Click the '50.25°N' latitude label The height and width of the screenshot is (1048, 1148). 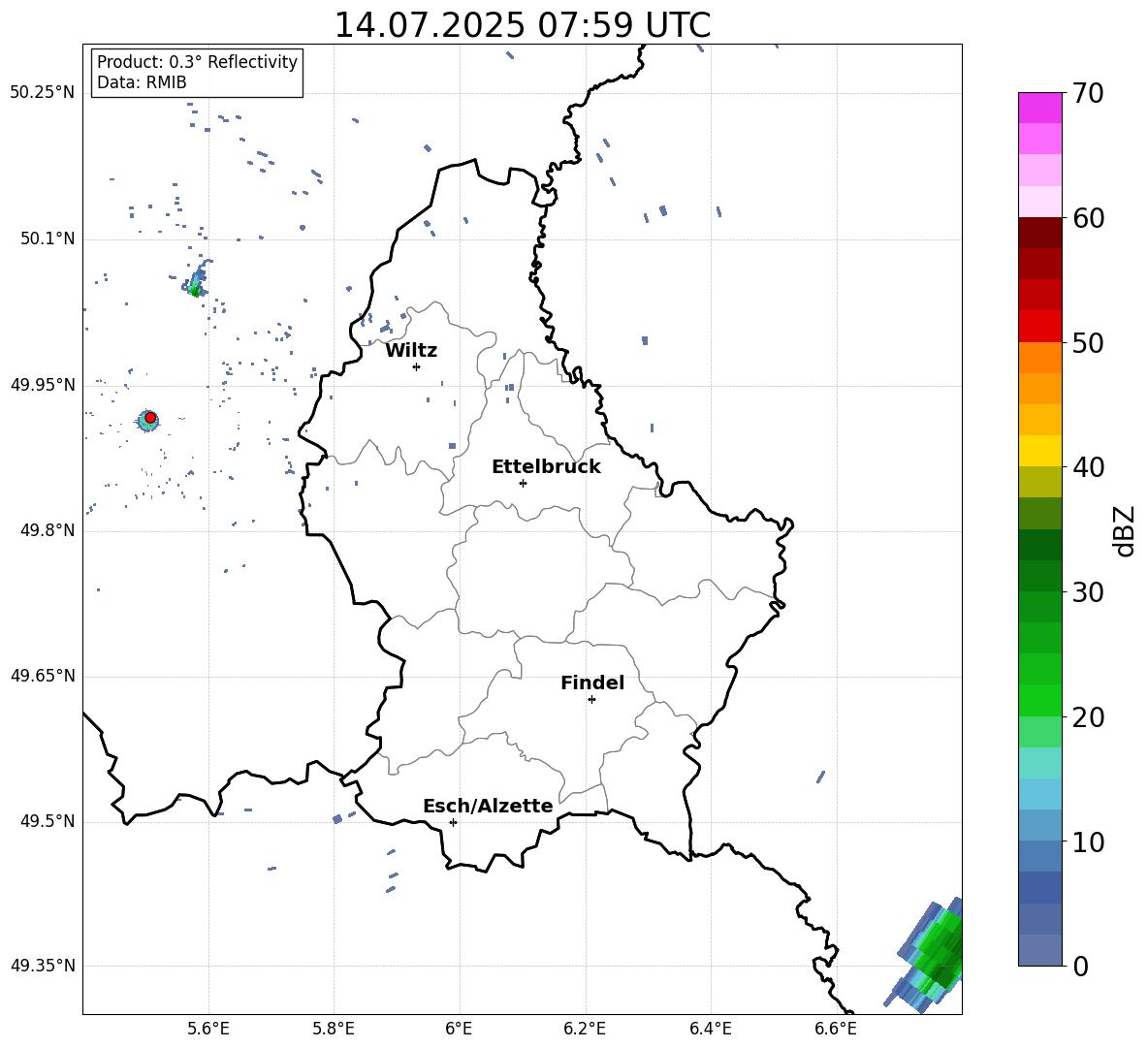click(43, 93)
